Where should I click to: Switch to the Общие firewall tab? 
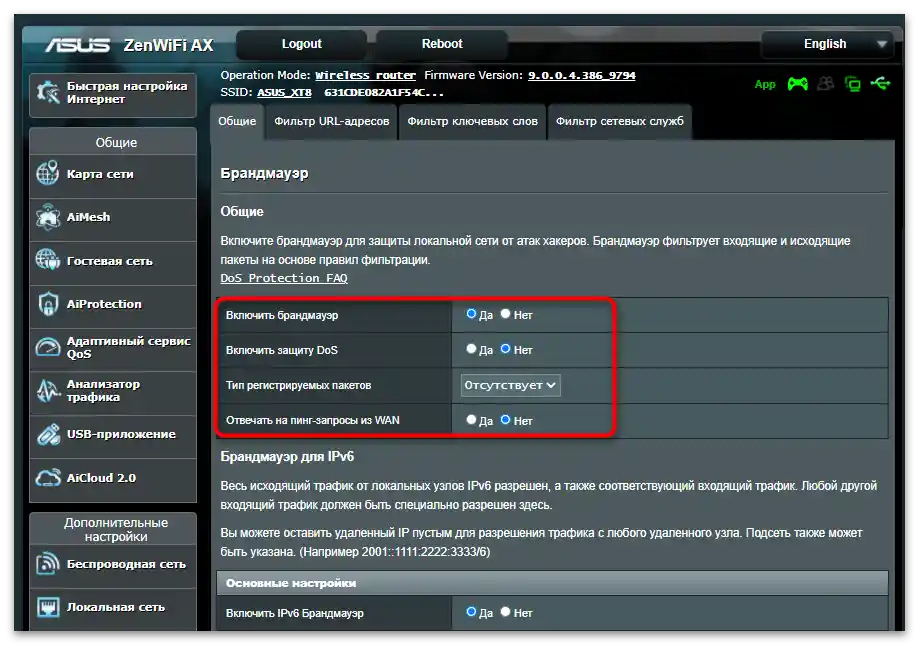tap(237, 121)
